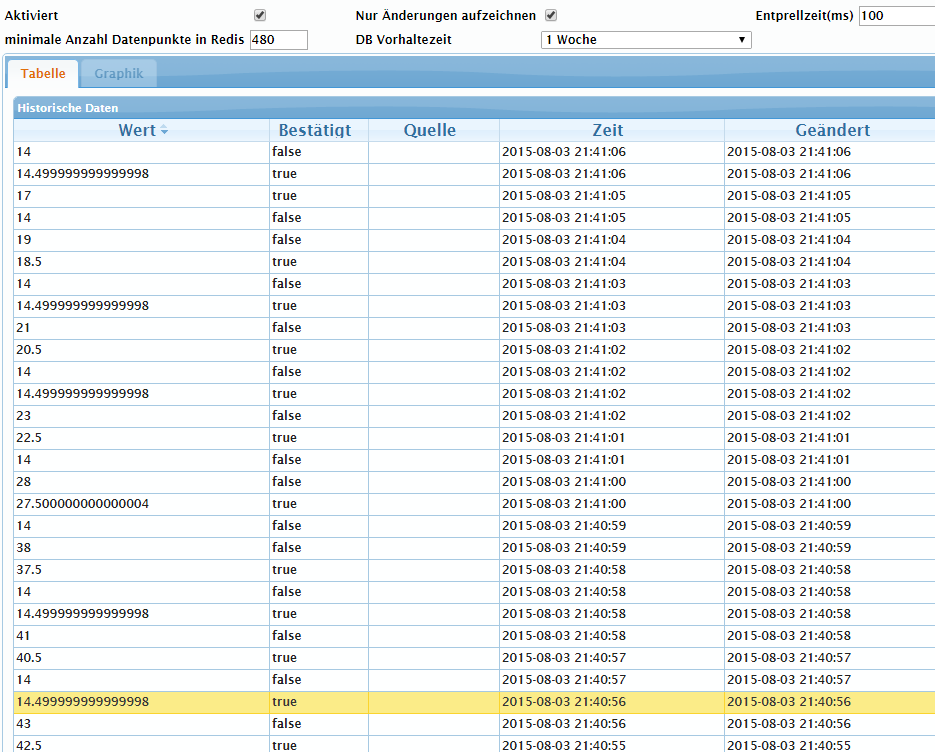Click the value 43 cell
The image size is (935, 752).
point(142,724)
